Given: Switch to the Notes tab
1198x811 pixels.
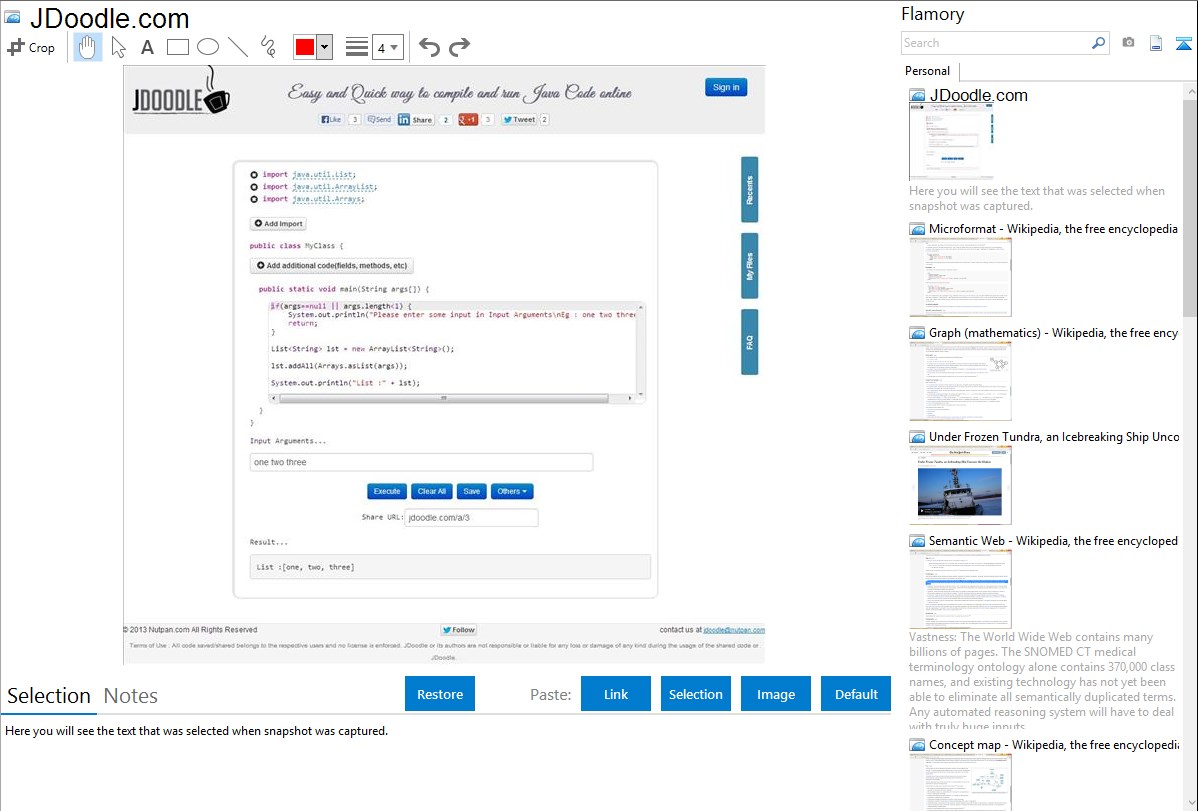Looking at the screenshot, I should pyautogui.click(x=131, y=696).
